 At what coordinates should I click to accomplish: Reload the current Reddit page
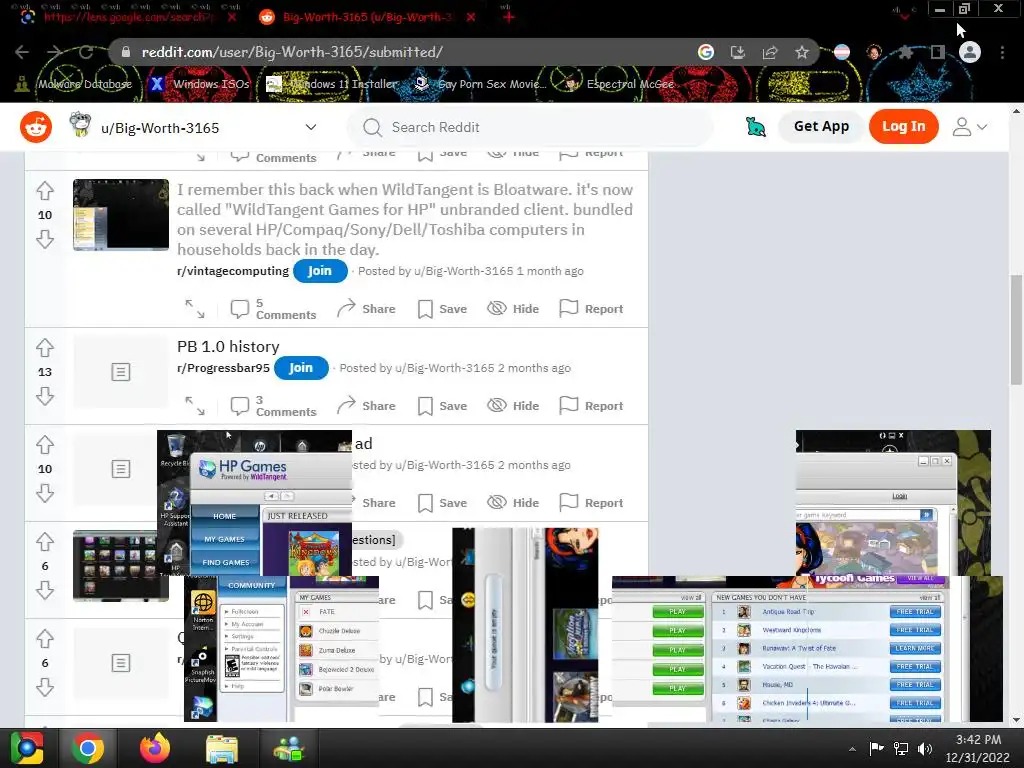click(86, 52)
